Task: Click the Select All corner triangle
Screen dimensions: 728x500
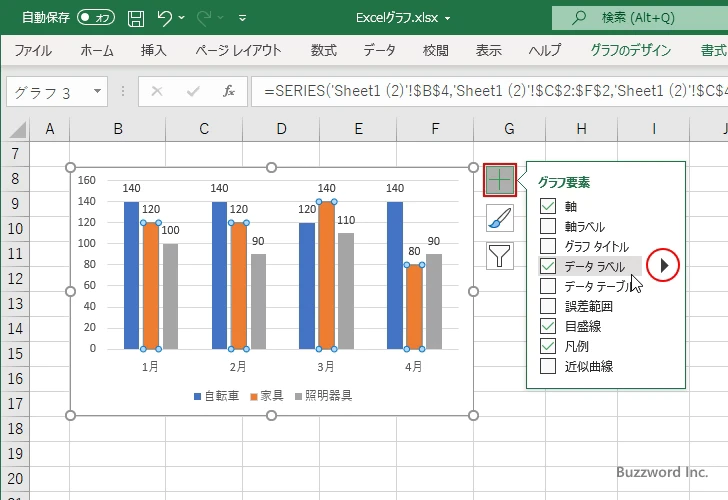Action: pyautogui.click(x=16, y=130)
